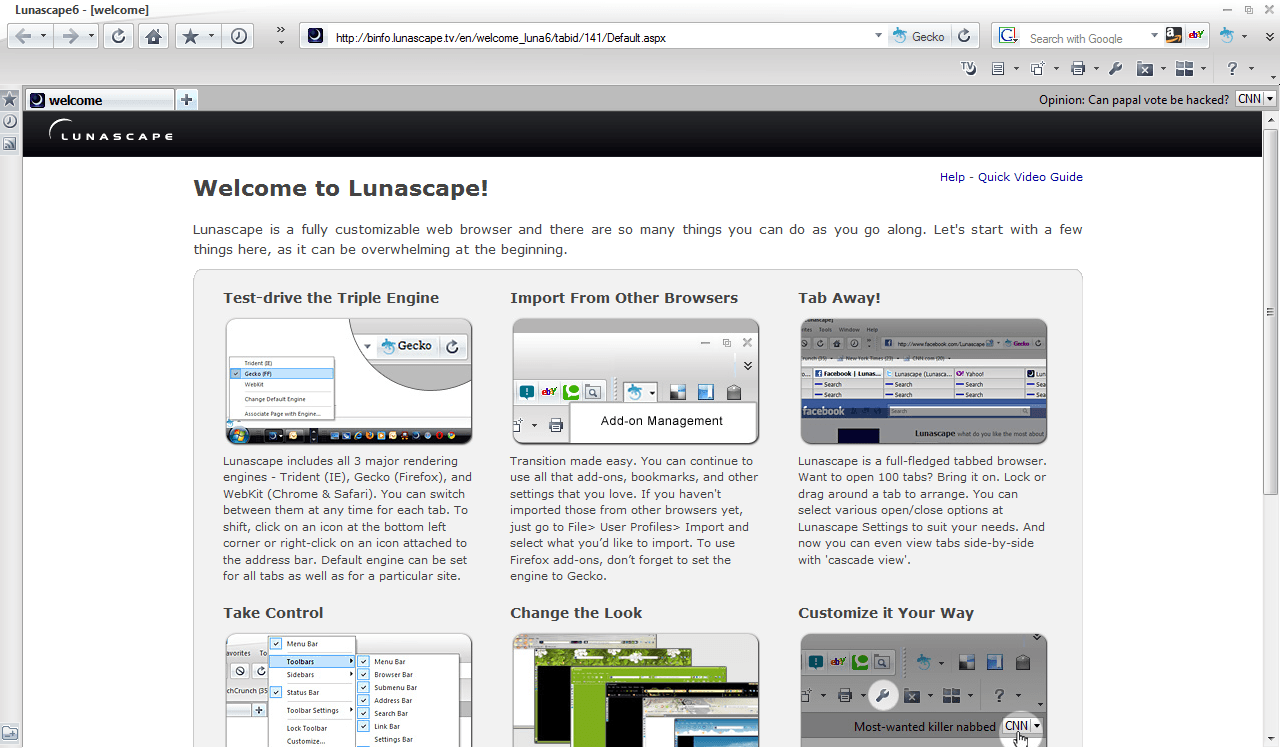Open the Lunascape TV icon

[968, 68]
